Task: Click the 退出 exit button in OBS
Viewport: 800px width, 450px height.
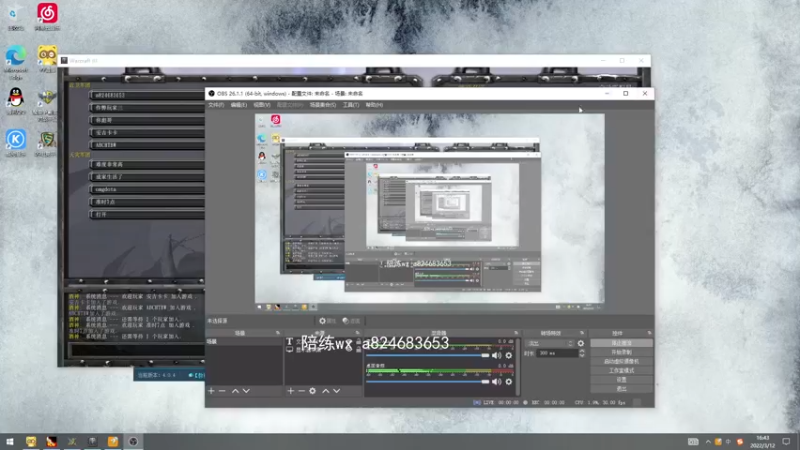Action: click(x=621, y=389)
